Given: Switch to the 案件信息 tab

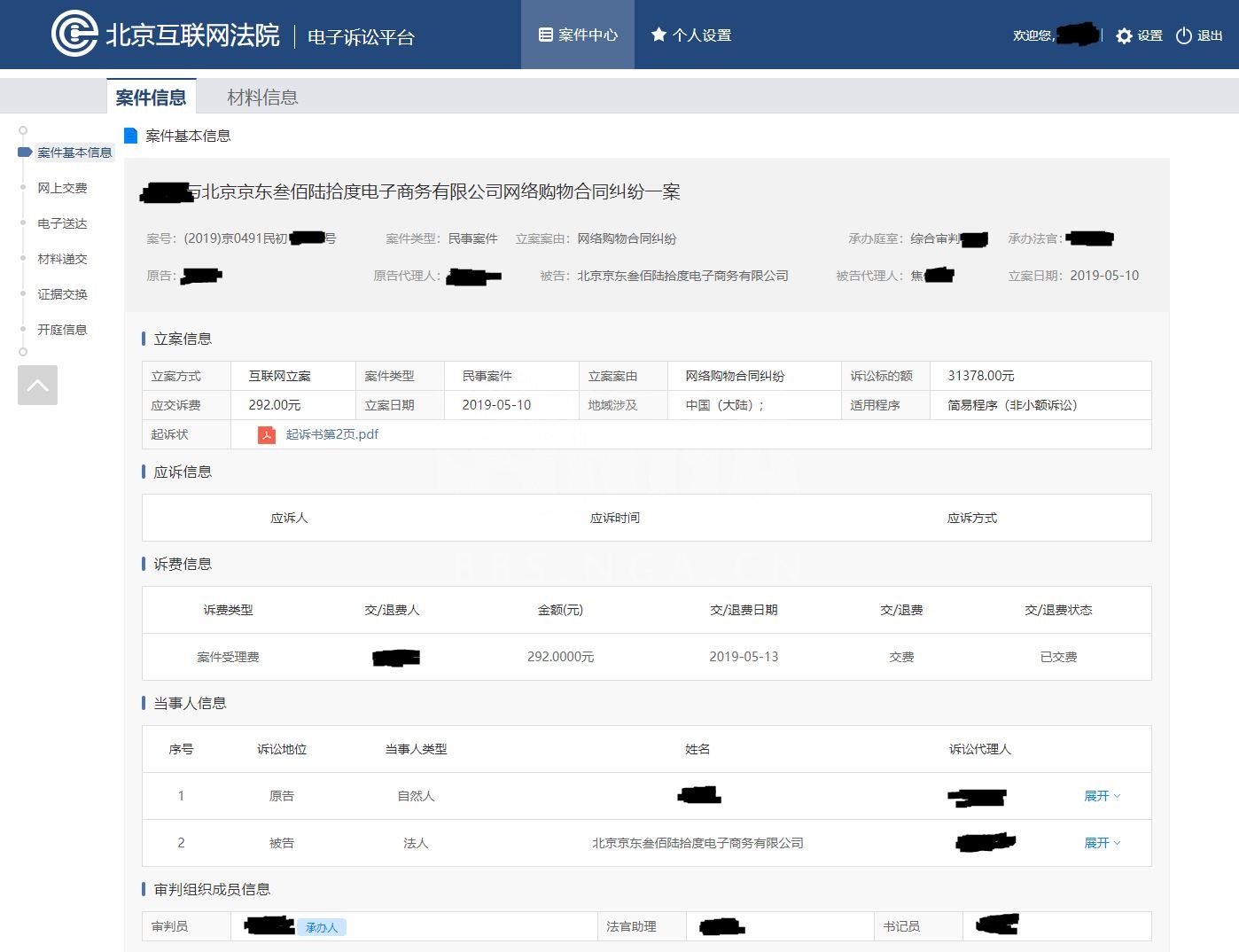Looking at the screenshot, I should tap(151, 97).
